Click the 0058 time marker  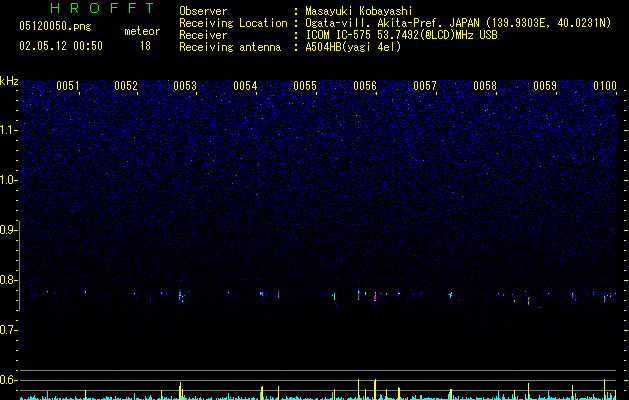[x=485, y=86]
